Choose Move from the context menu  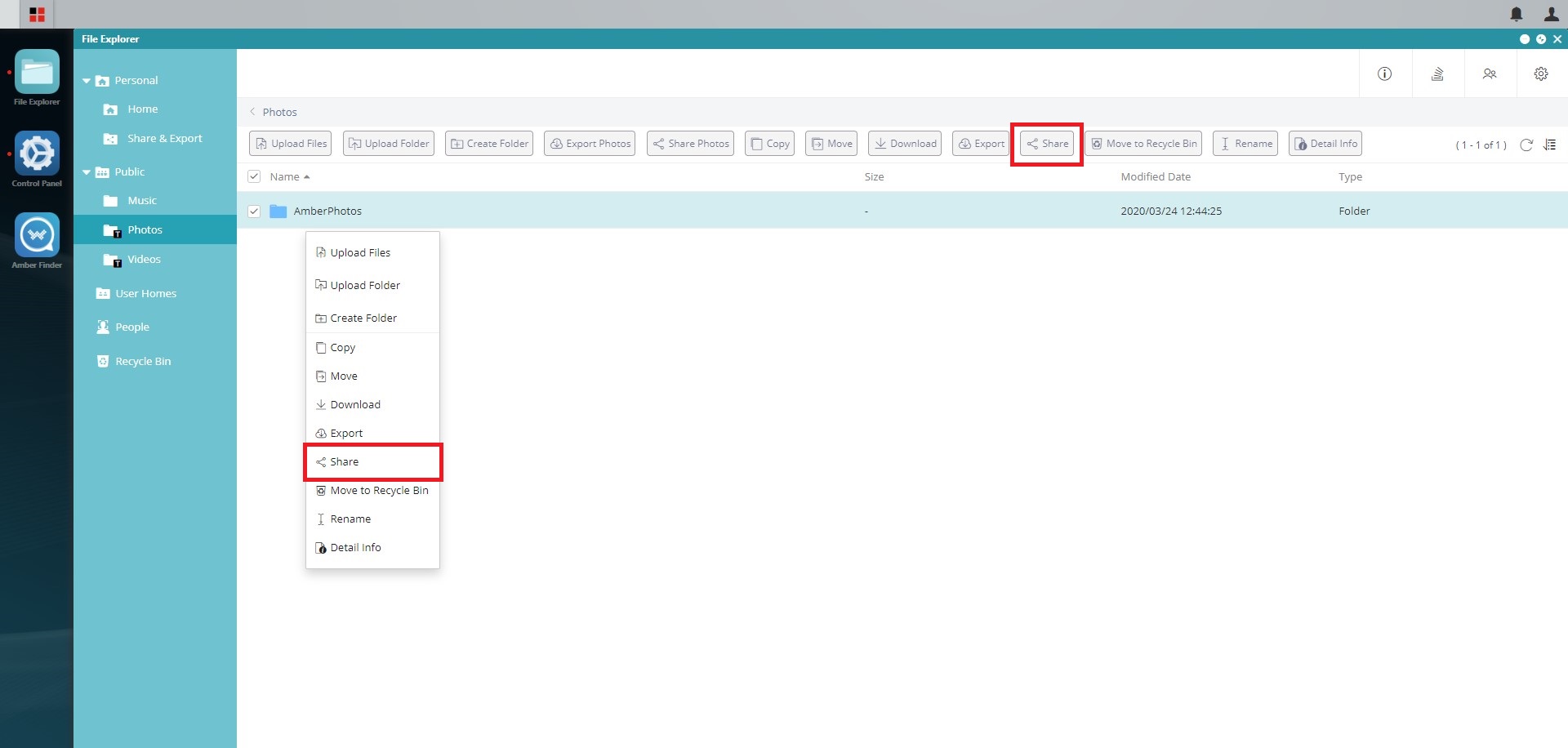(372, 376)
